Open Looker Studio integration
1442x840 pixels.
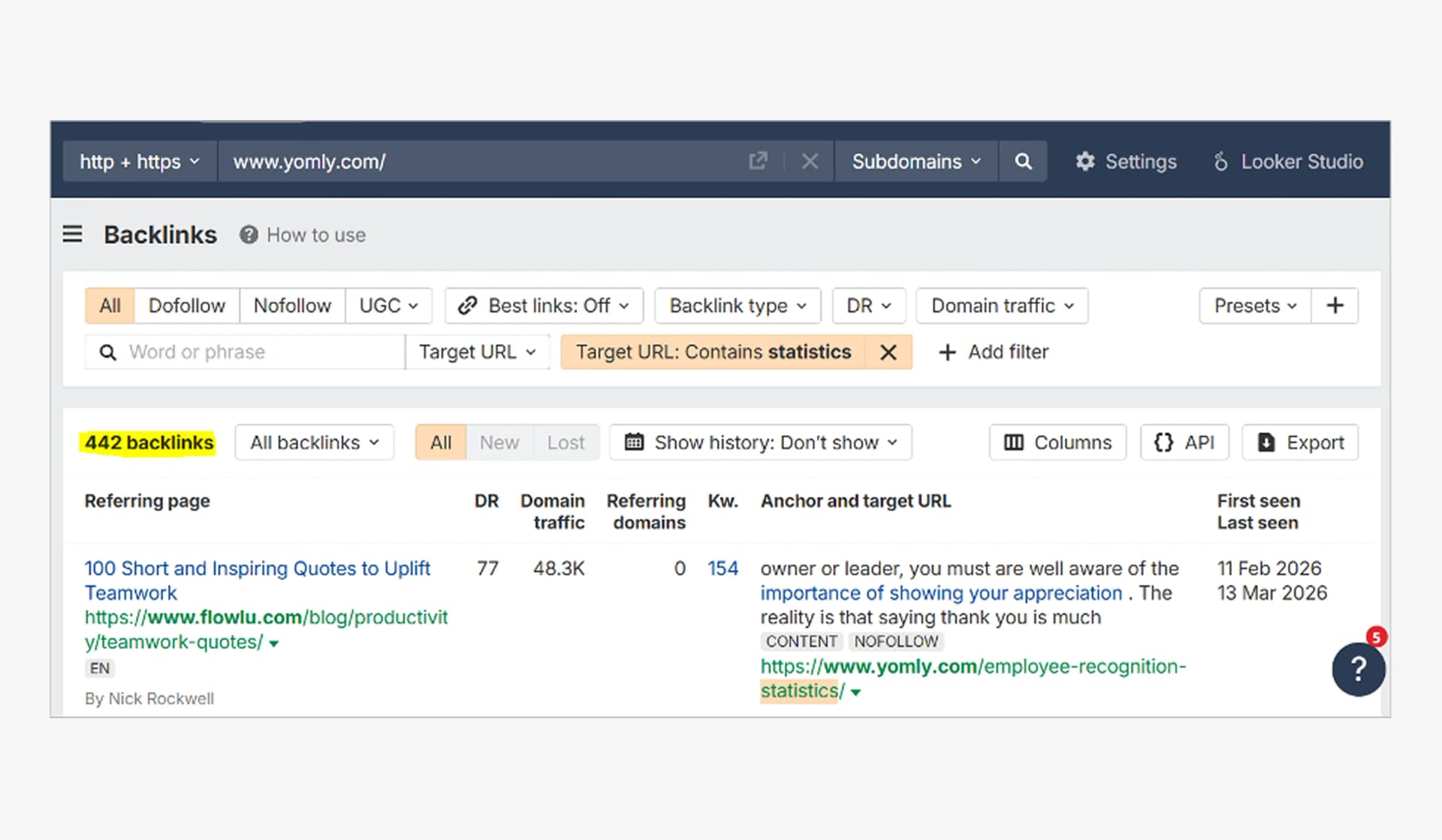(x=1288, y=161)
